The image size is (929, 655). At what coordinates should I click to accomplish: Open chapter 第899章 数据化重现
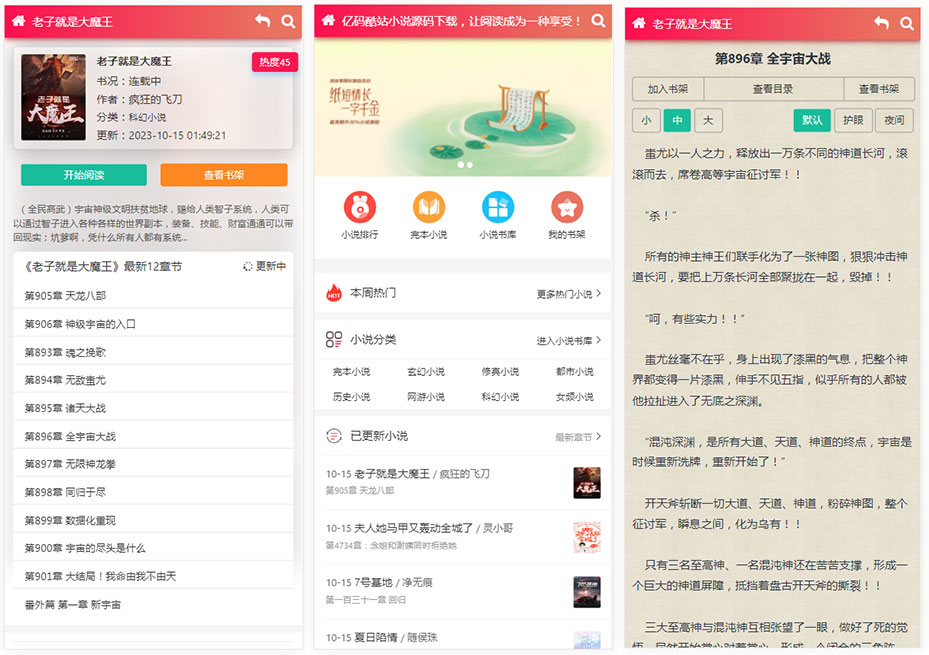[153, 521]
